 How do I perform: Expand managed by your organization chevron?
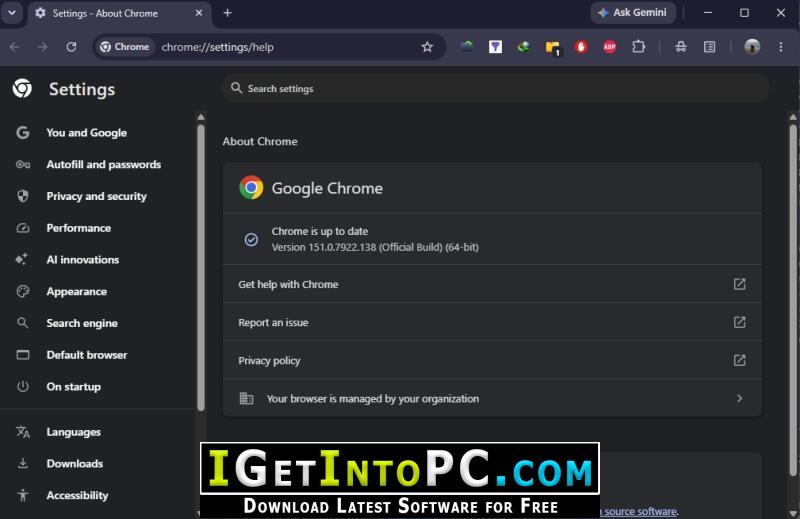tap(740, 398)
